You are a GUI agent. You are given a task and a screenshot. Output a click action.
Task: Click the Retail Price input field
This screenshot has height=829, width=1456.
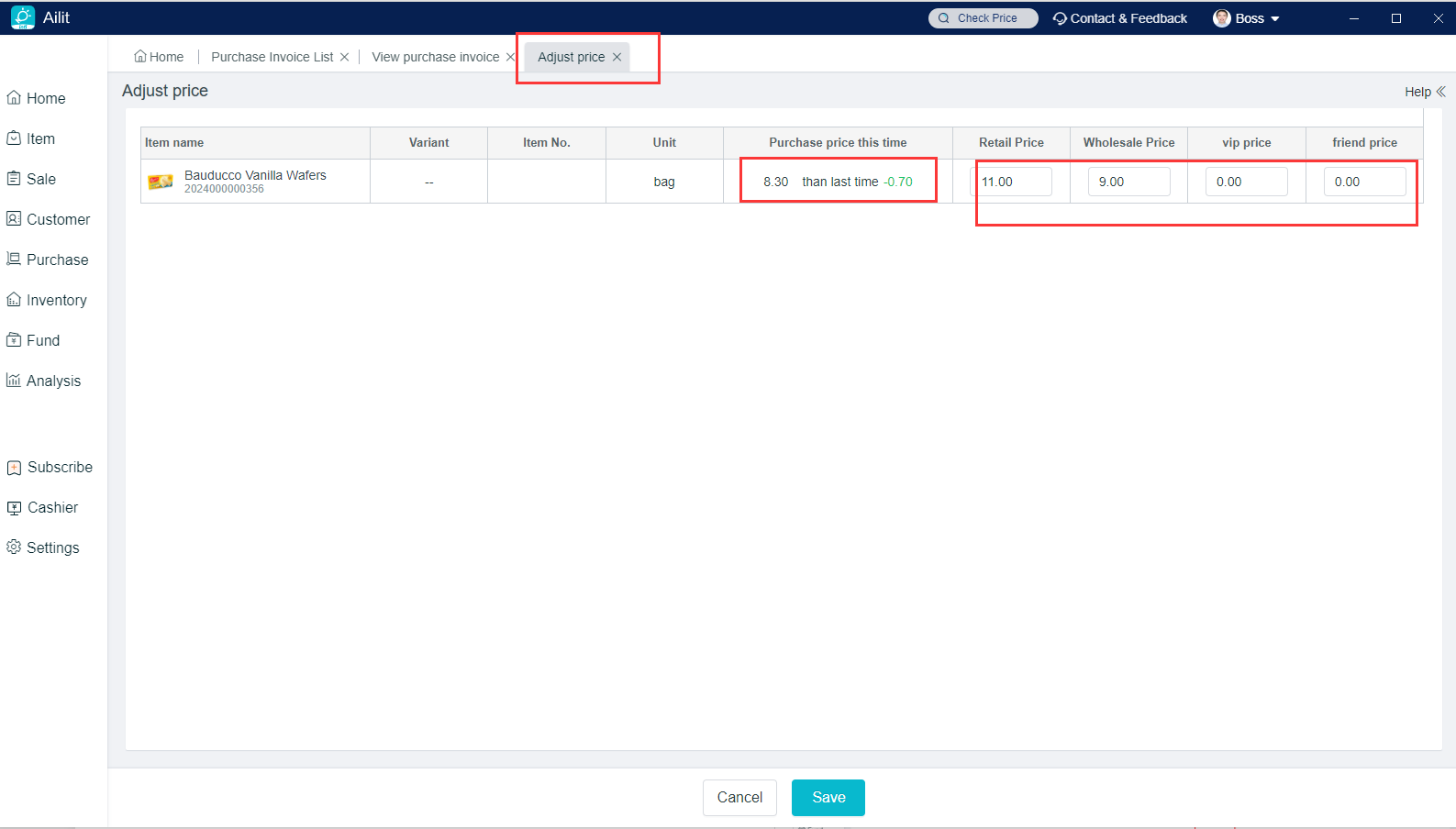[x=1012, y=182]
